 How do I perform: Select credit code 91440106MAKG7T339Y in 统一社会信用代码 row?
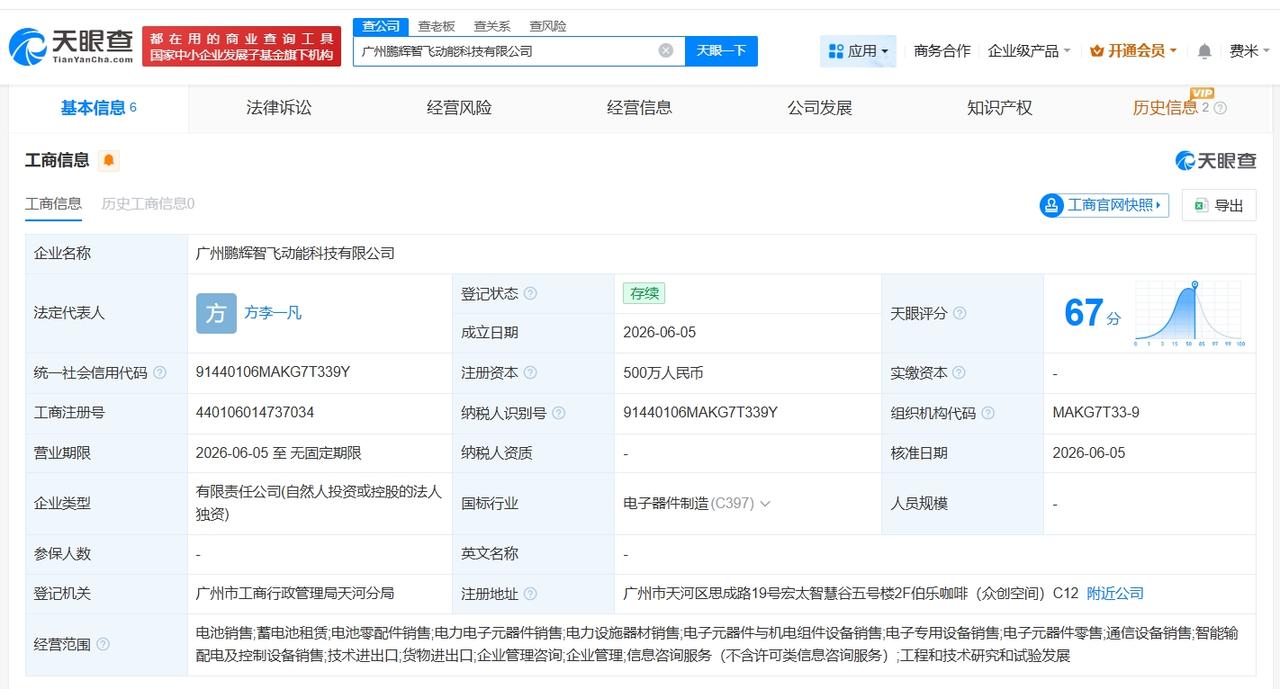coord(273,373)
